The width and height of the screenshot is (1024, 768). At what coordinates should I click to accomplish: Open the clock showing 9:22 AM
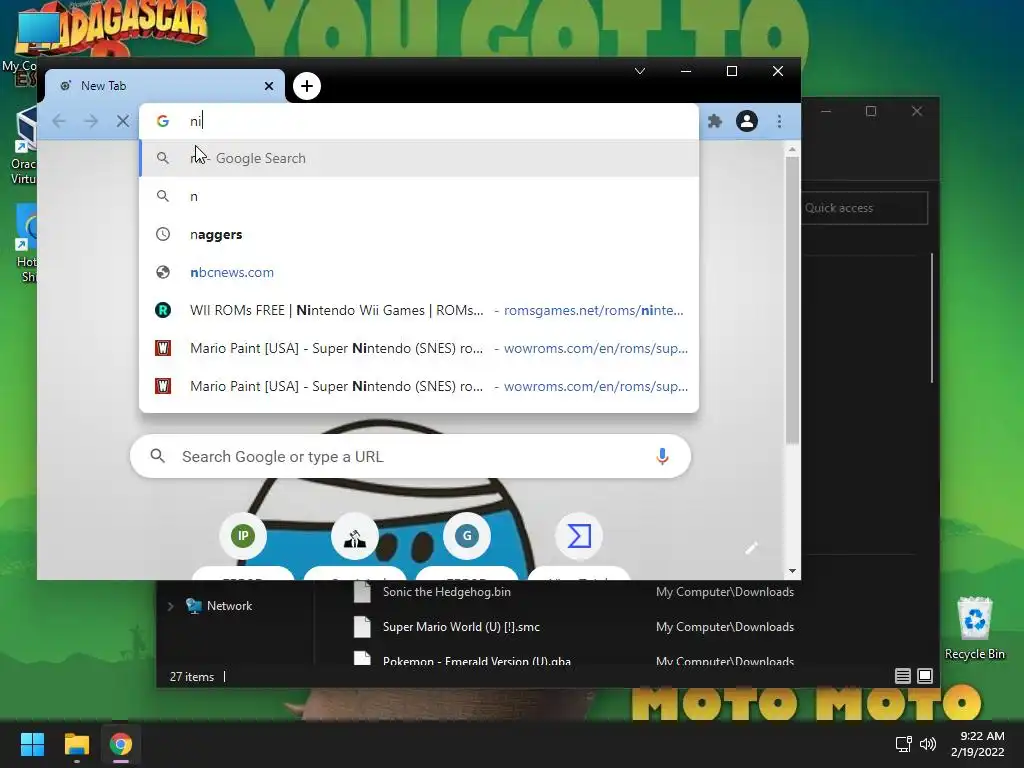point(978,744)
